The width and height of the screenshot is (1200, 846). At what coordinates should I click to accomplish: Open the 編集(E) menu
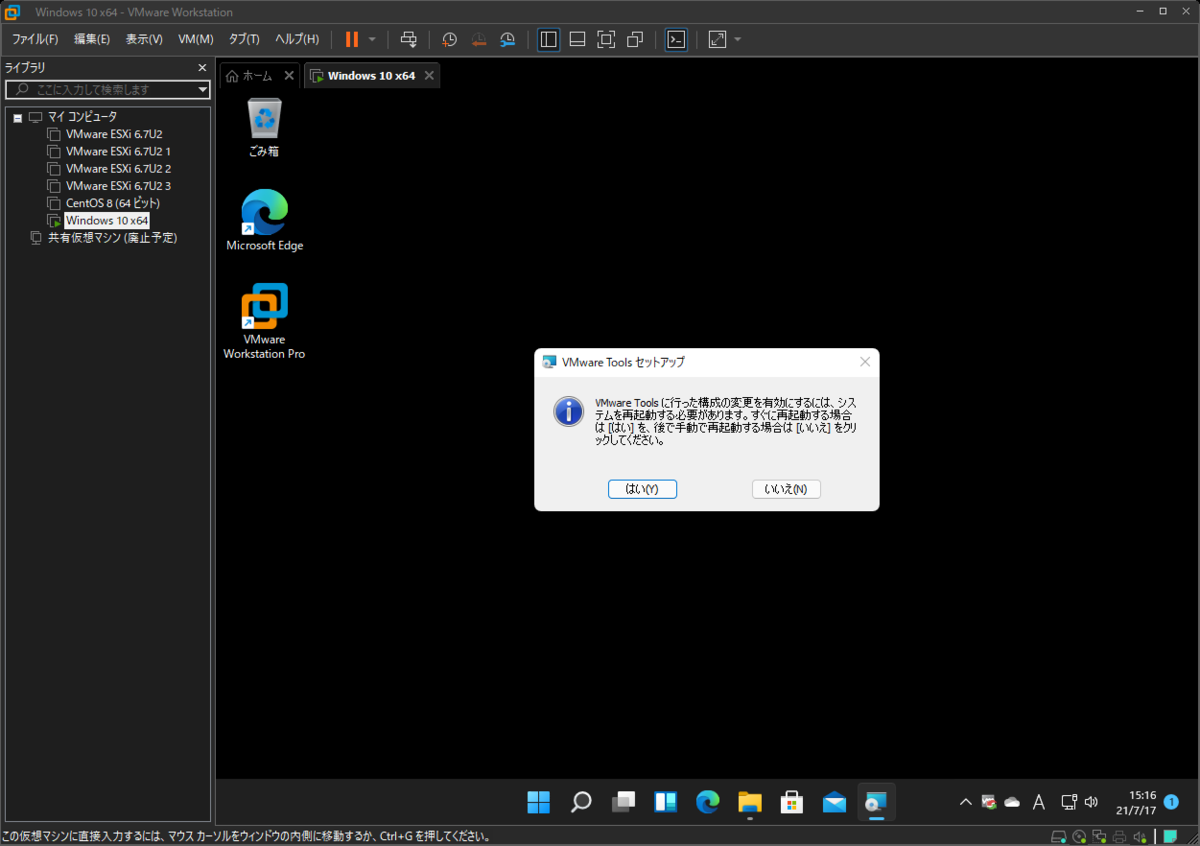point(92,39)
